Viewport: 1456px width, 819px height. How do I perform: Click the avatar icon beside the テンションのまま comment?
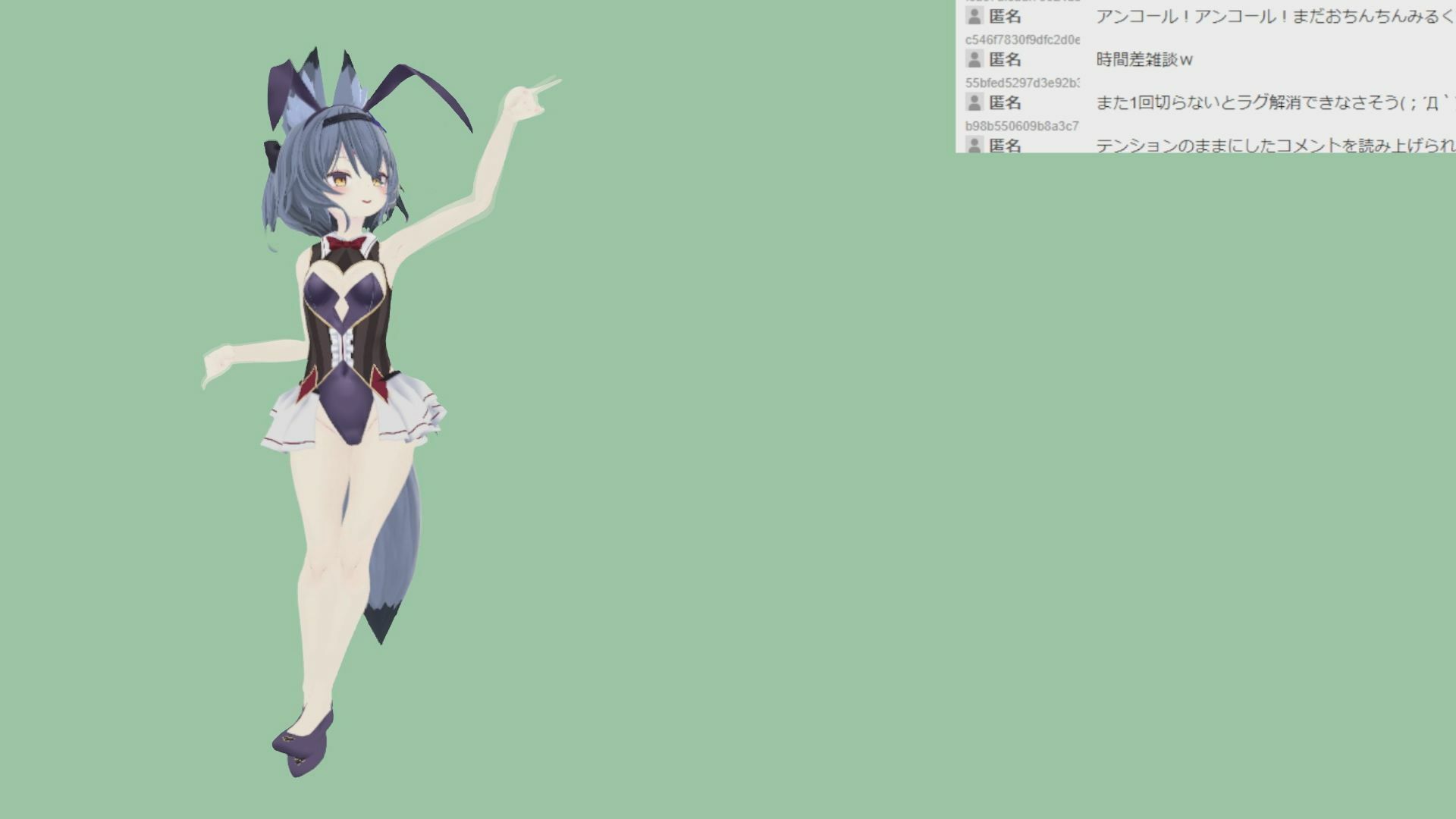(974, 145)
